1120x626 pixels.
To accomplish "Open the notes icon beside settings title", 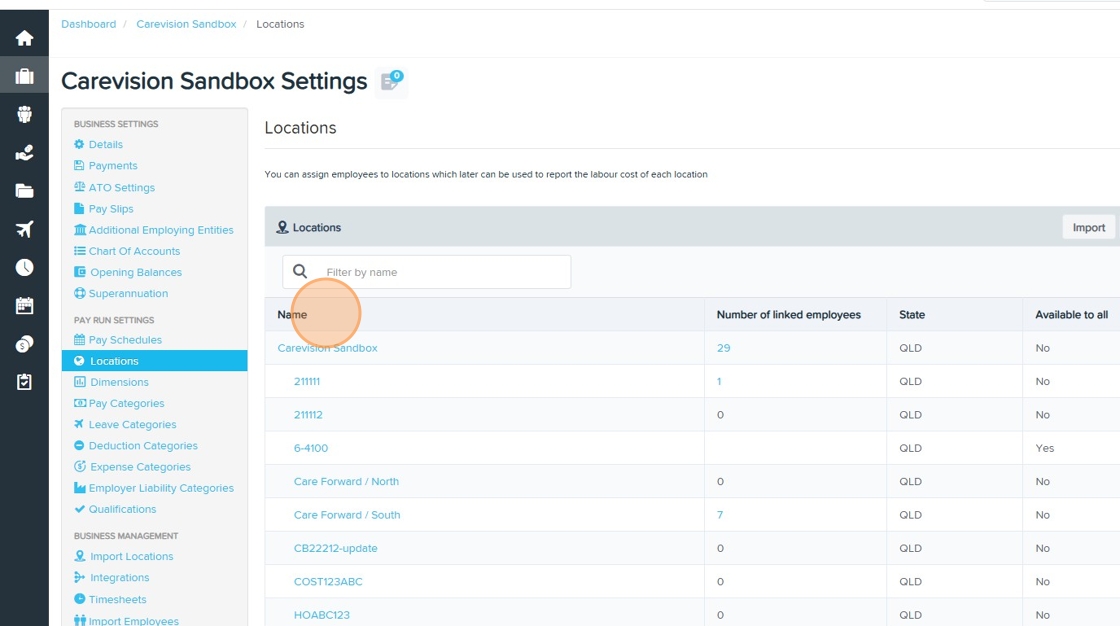I will (x=391, y=81).
